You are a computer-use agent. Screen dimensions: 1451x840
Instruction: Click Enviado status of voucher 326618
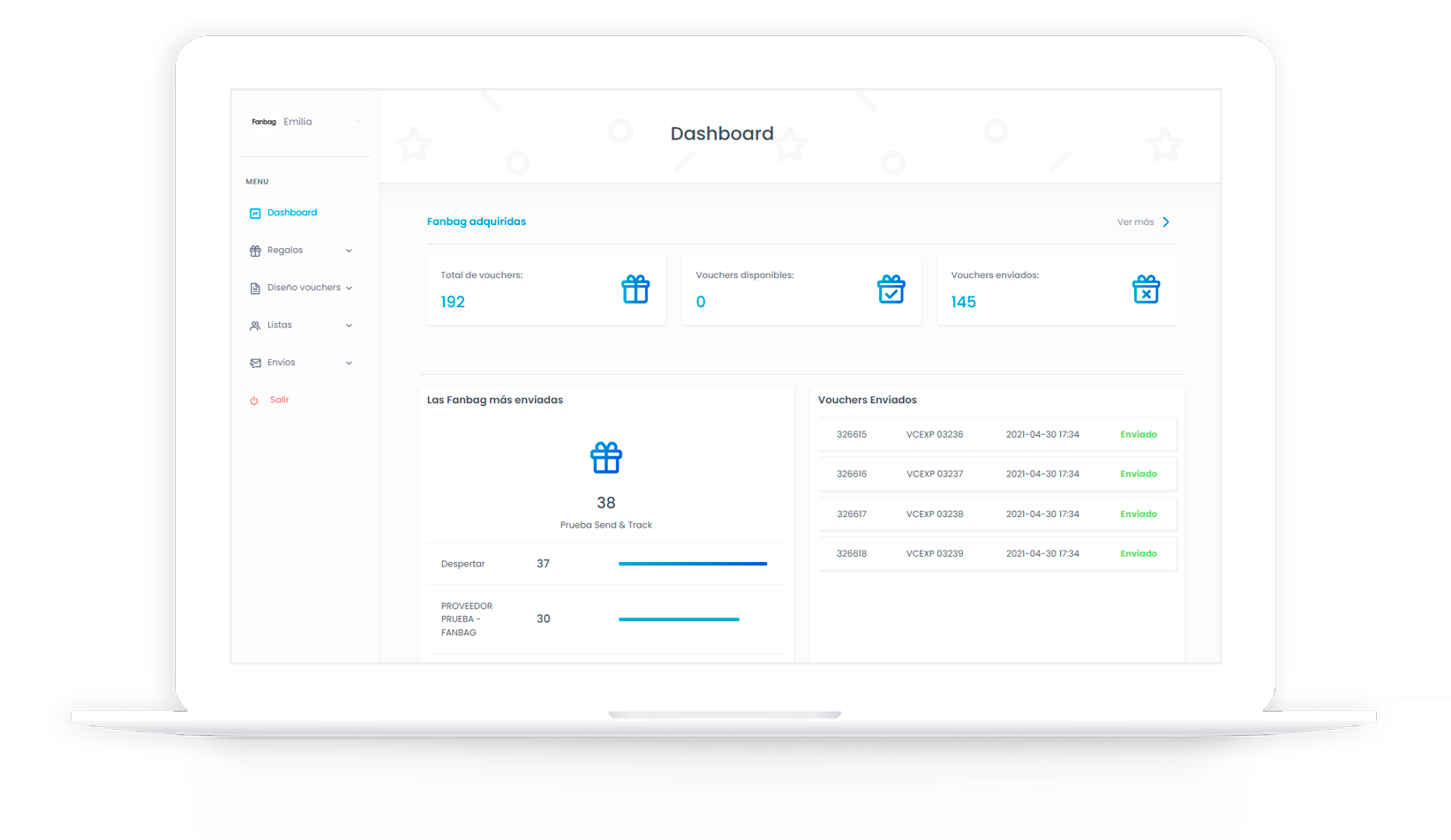point(1139,553)
